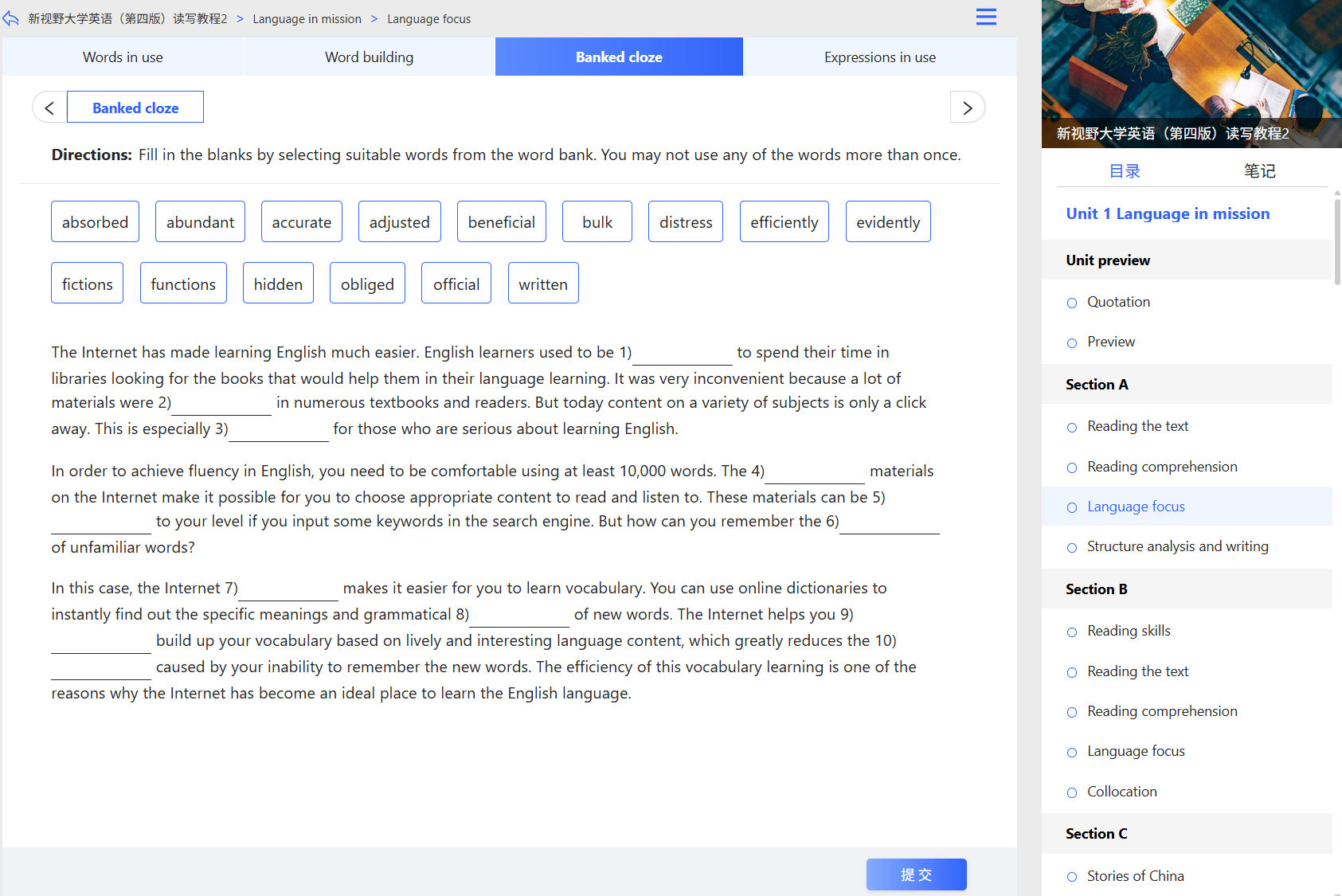Click blank 4 before 'materials'
This screenshot has width=1342, height=896.
(815, 471)
